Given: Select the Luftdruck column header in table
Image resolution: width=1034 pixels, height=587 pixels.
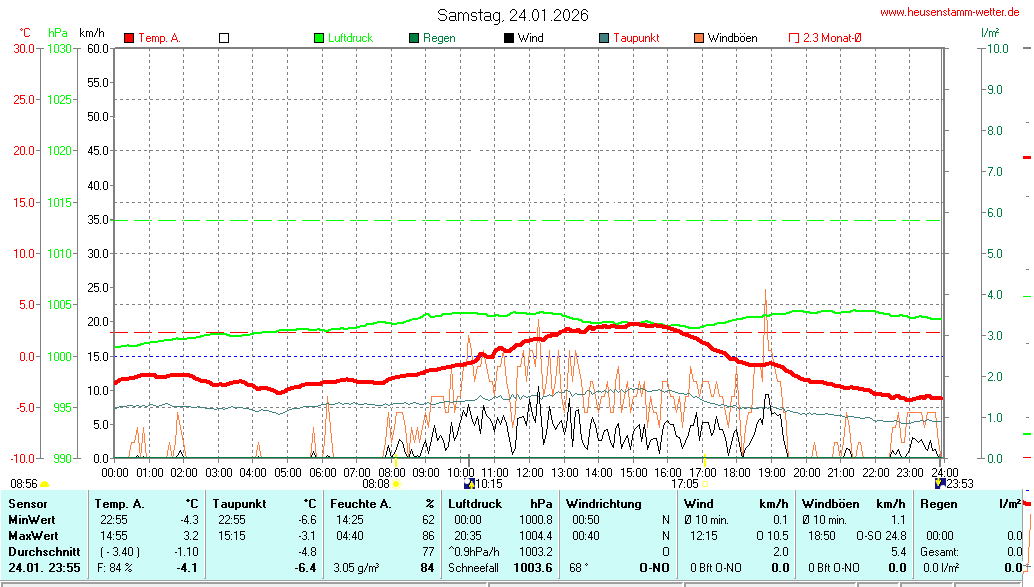Looking at the screenshot, I should click(x=476, y=503).
